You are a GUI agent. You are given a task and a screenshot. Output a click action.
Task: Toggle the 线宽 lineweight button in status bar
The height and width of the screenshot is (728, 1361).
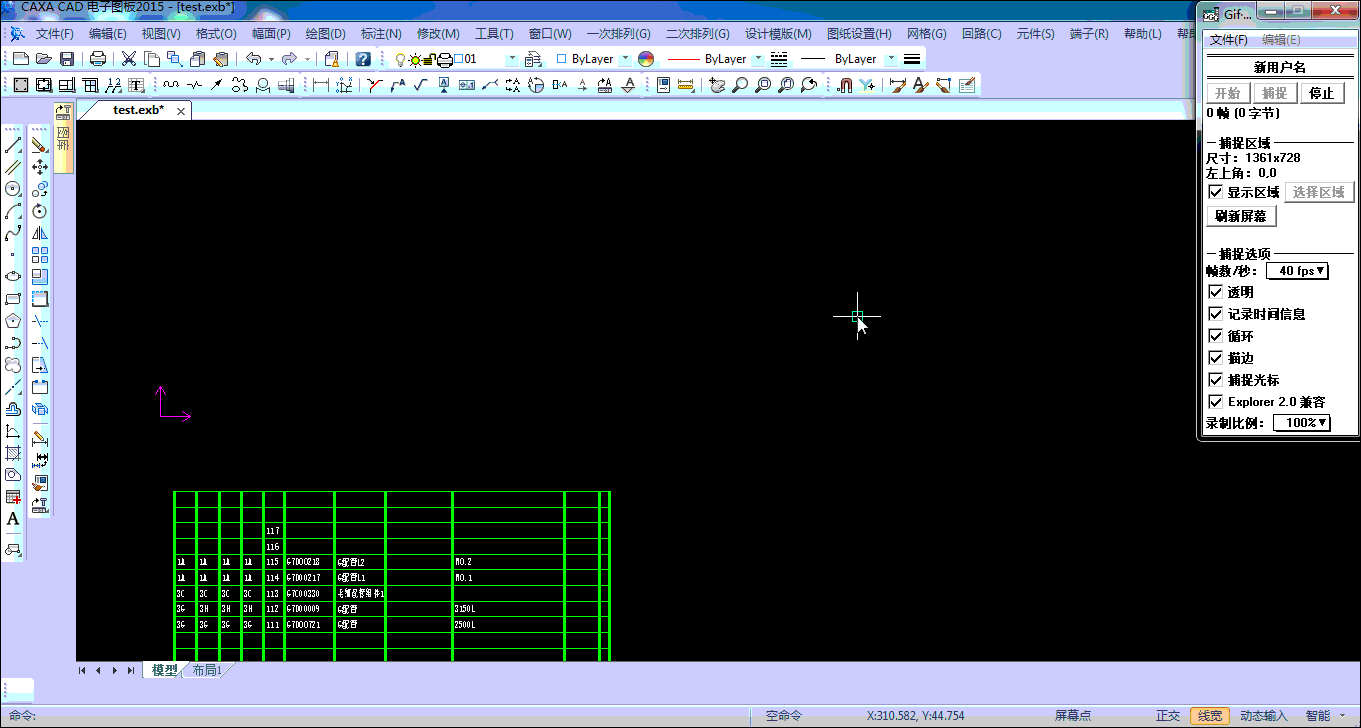pos(1209,716)
